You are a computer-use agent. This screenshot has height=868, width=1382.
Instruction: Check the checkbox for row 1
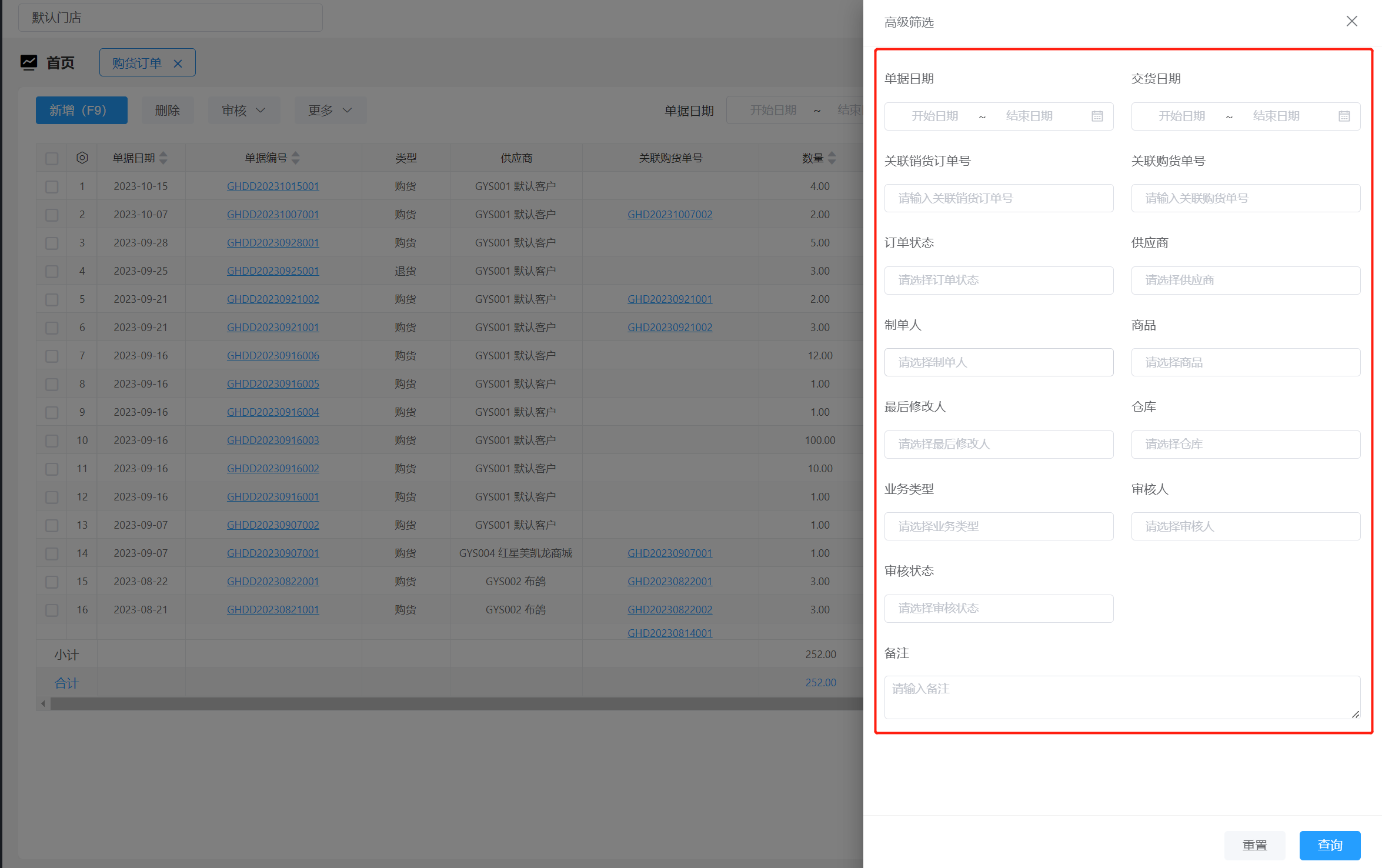(x=52, y=186)
